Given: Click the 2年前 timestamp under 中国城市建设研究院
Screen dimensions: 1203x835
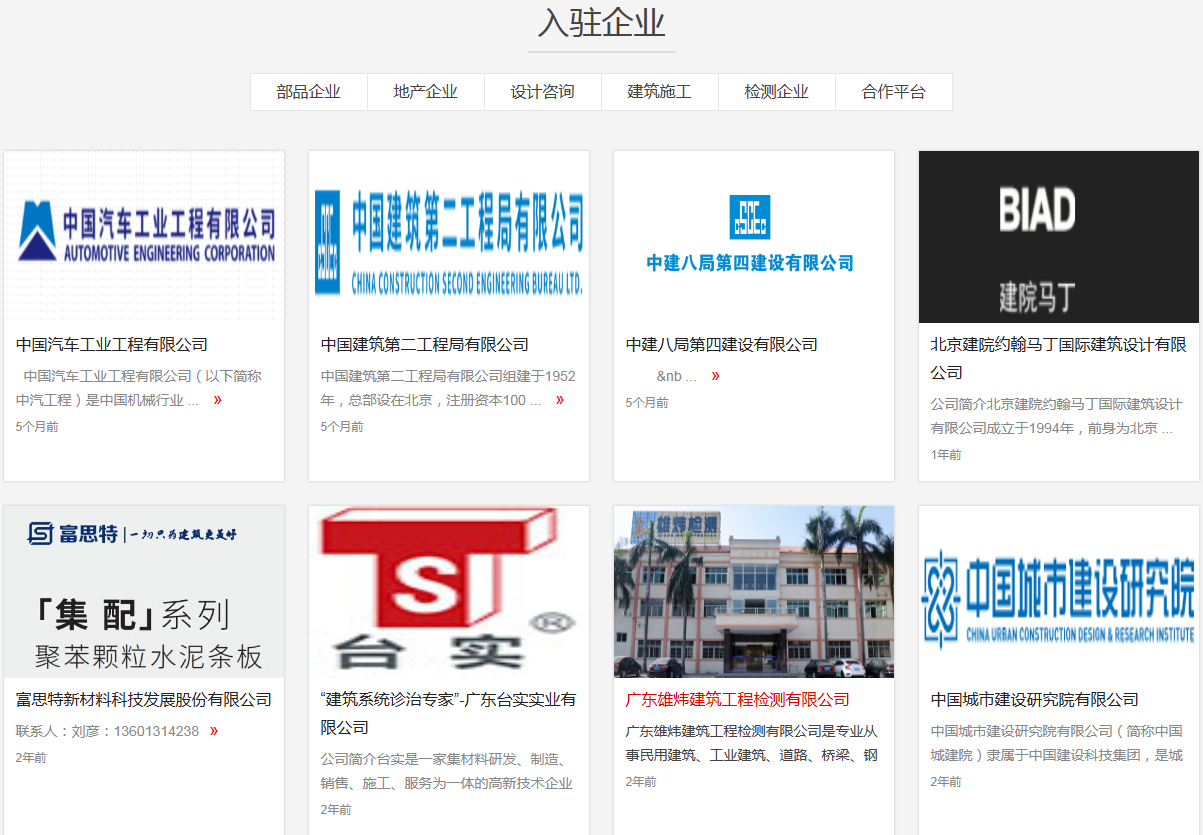Looking at the screenshot, I should [x=946, y=782].
